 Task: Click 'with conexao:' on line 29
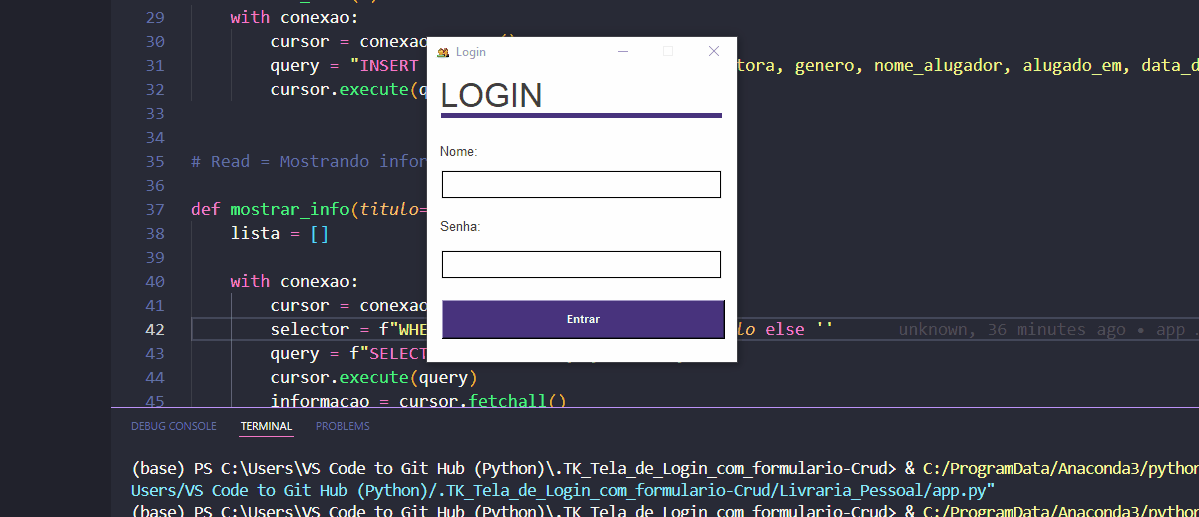coord(294,17)
